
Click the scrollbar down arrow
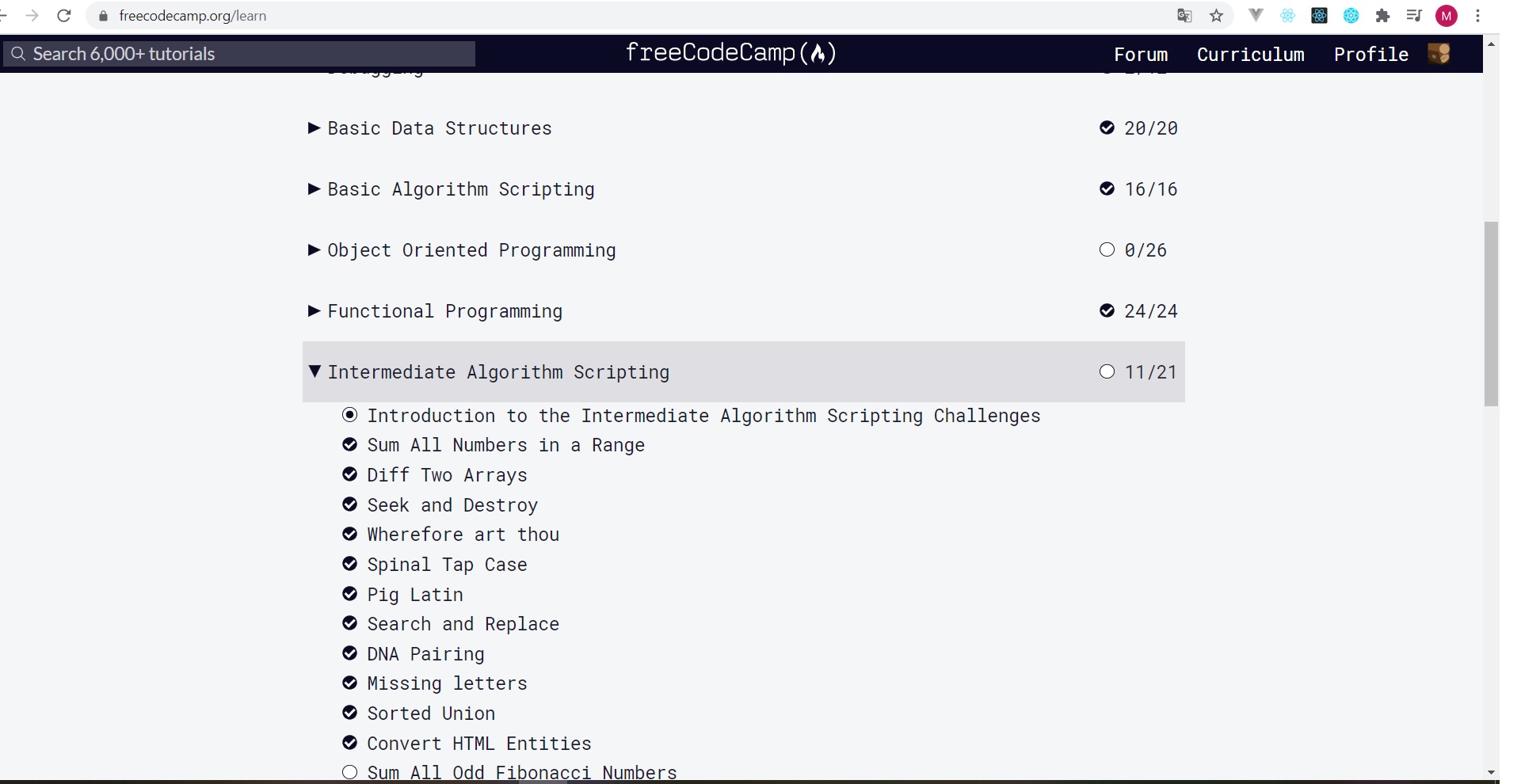point(1491,772)
